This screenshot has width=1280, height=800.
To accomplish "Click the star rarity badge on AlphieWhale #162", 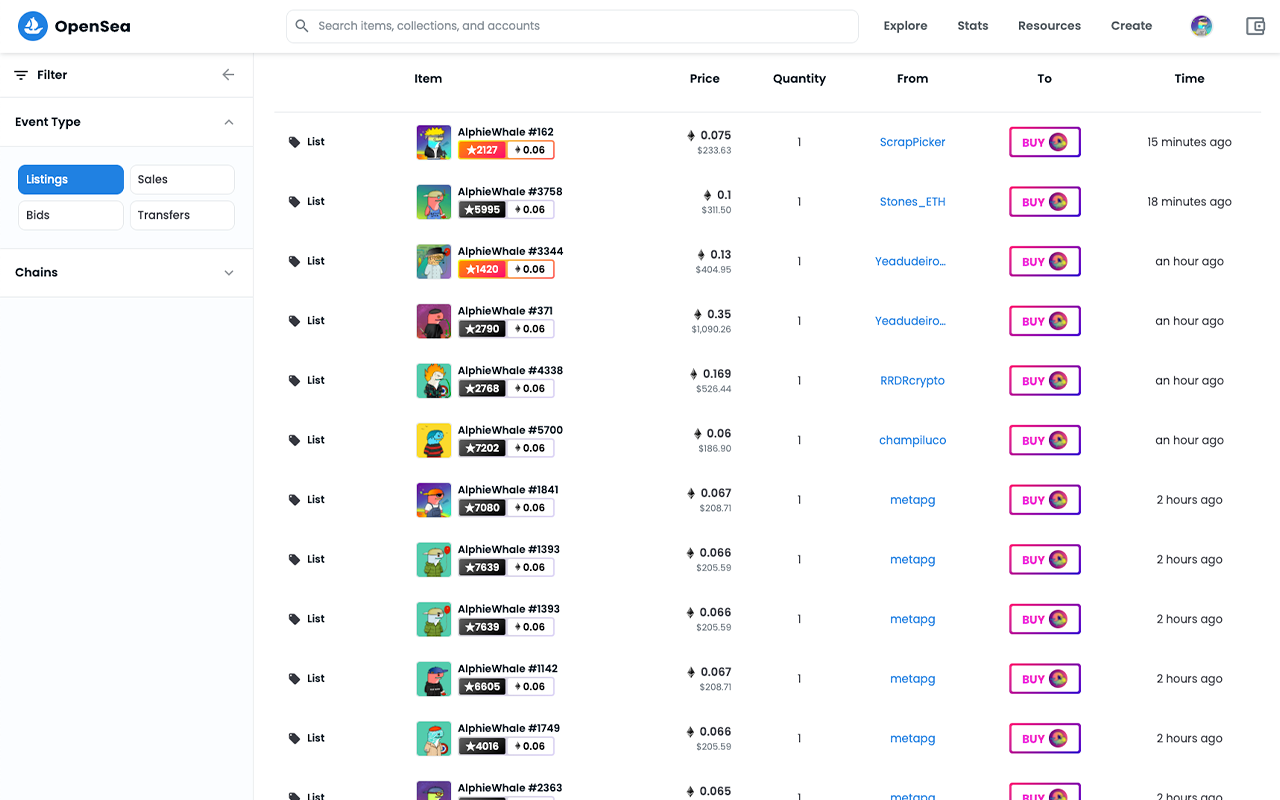I will pos(481,150).
